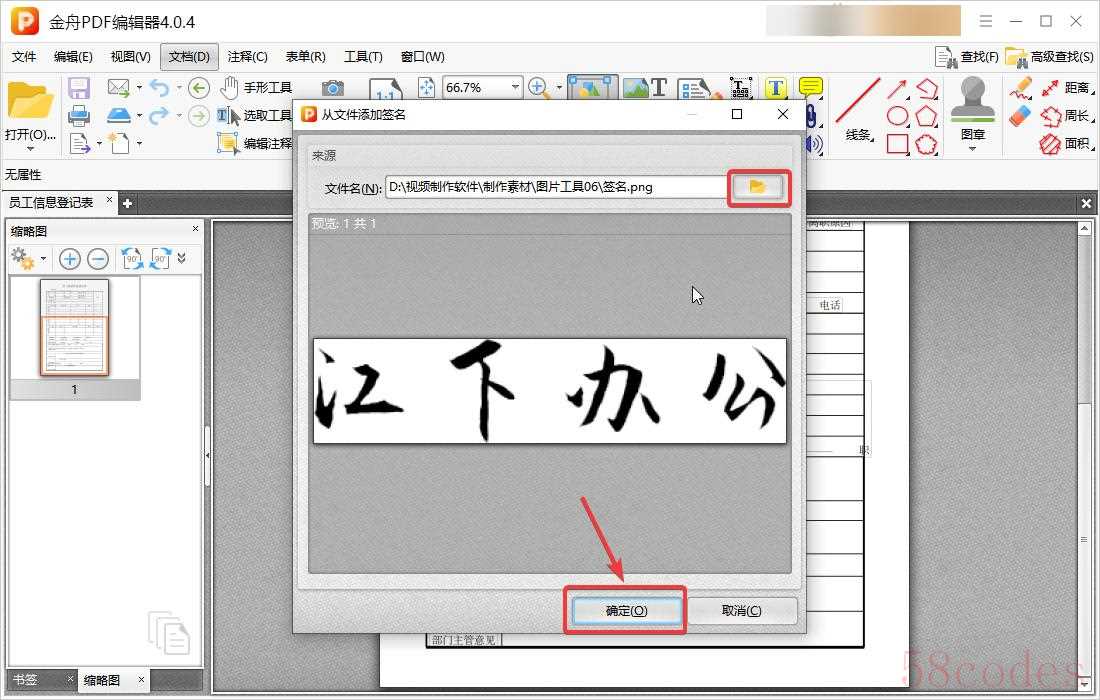Viewport: 1100px width, 700px height.
Task: Click the save floppy disk icon
Action: point(79,88)
